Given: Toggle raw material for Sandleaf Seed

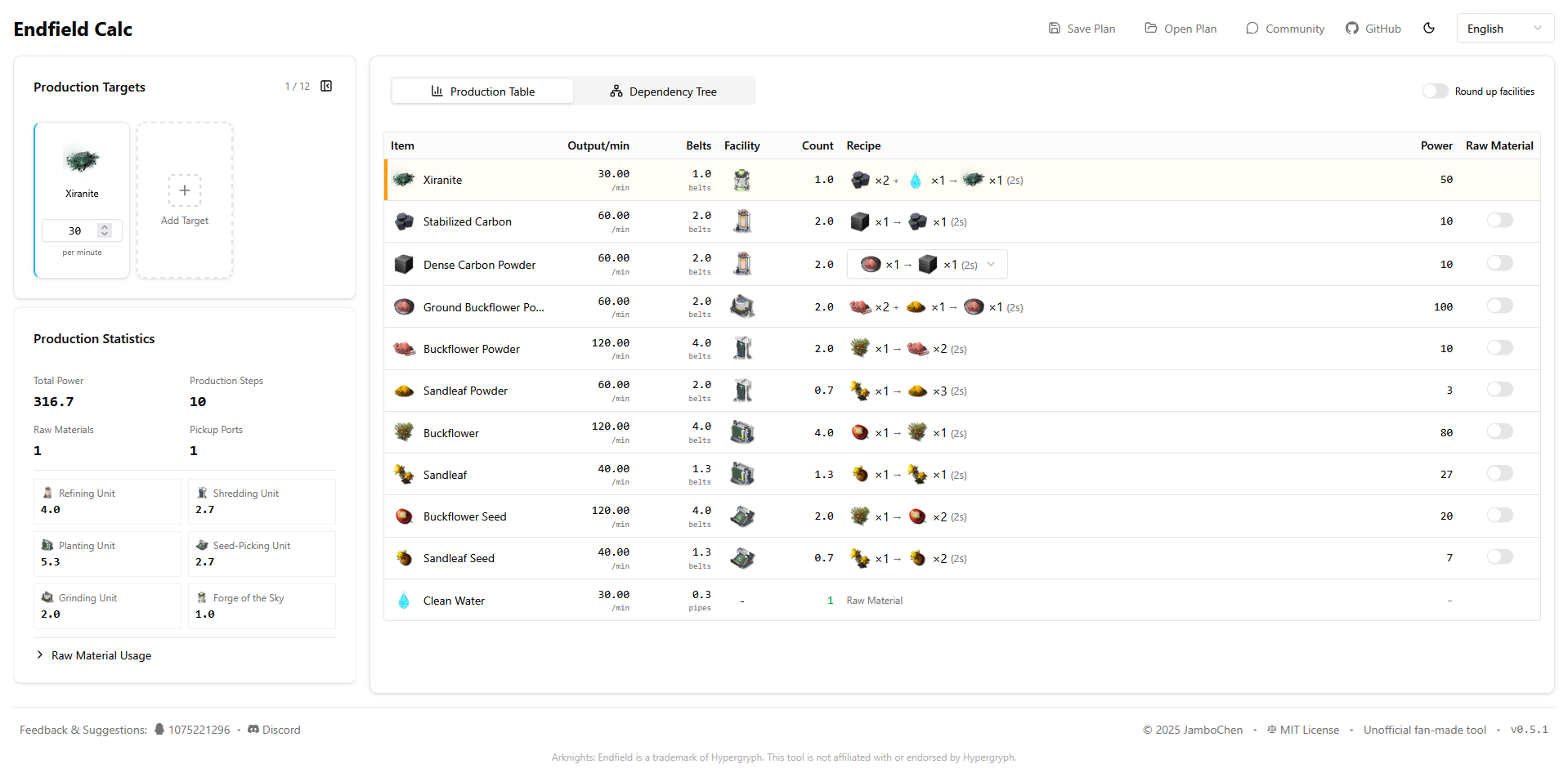Looking at the screenshot, I should click(x=1500, y=557).
